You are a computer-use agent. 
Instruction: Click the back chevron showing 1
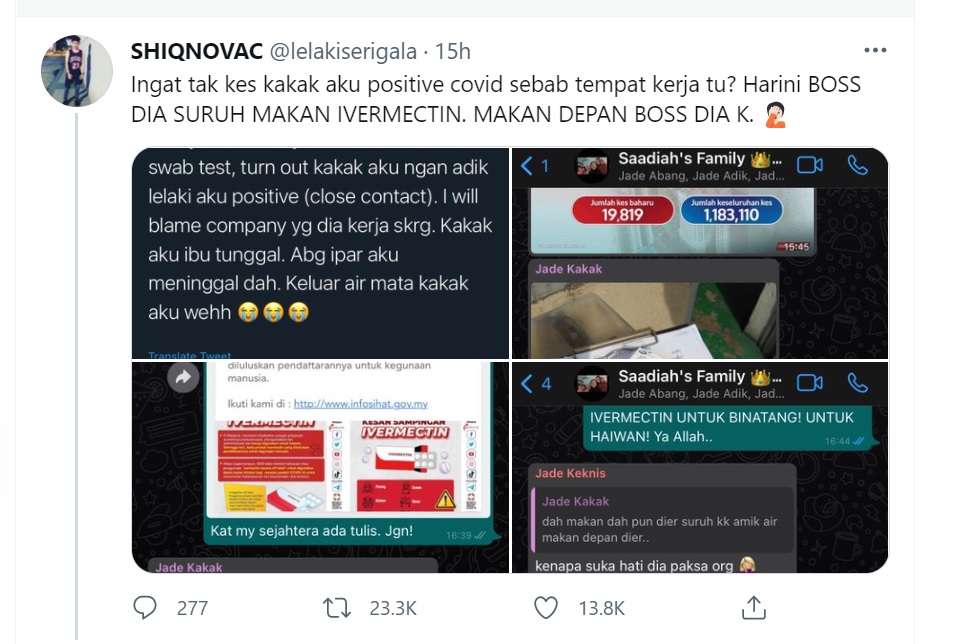click(x=535, y=165)
